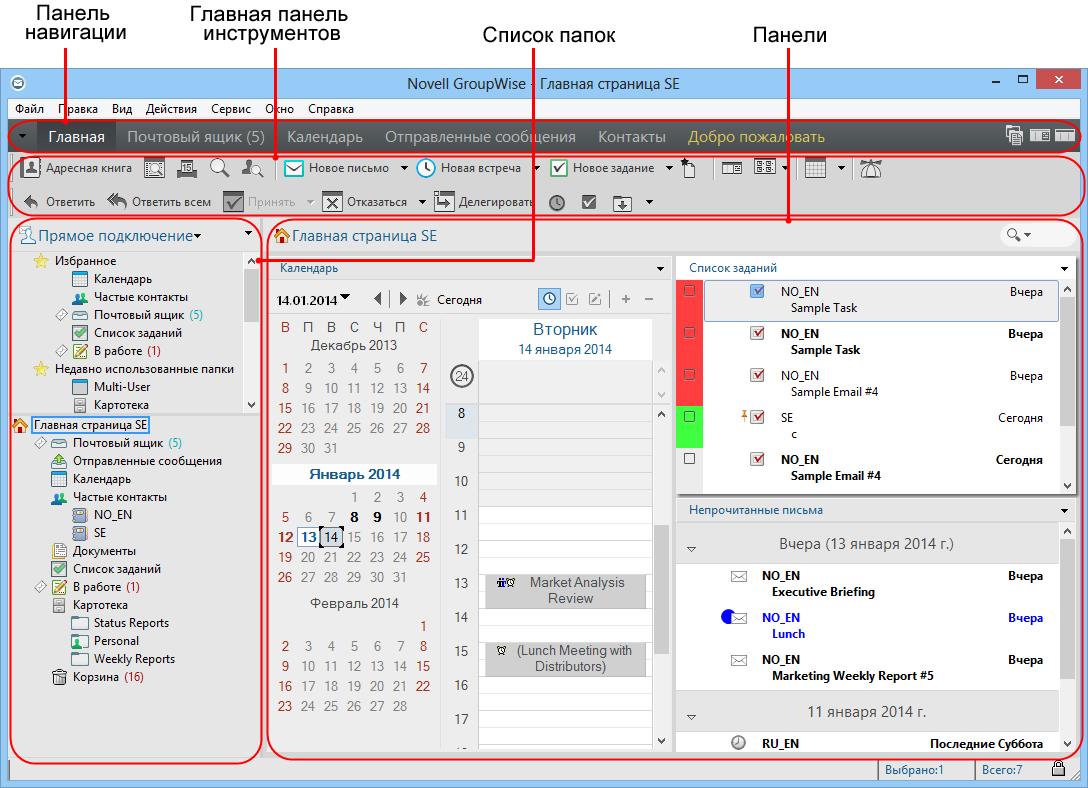Click the envelope icon of Executive Briefing
The image size is (1088, 788).
coord(739,576)
